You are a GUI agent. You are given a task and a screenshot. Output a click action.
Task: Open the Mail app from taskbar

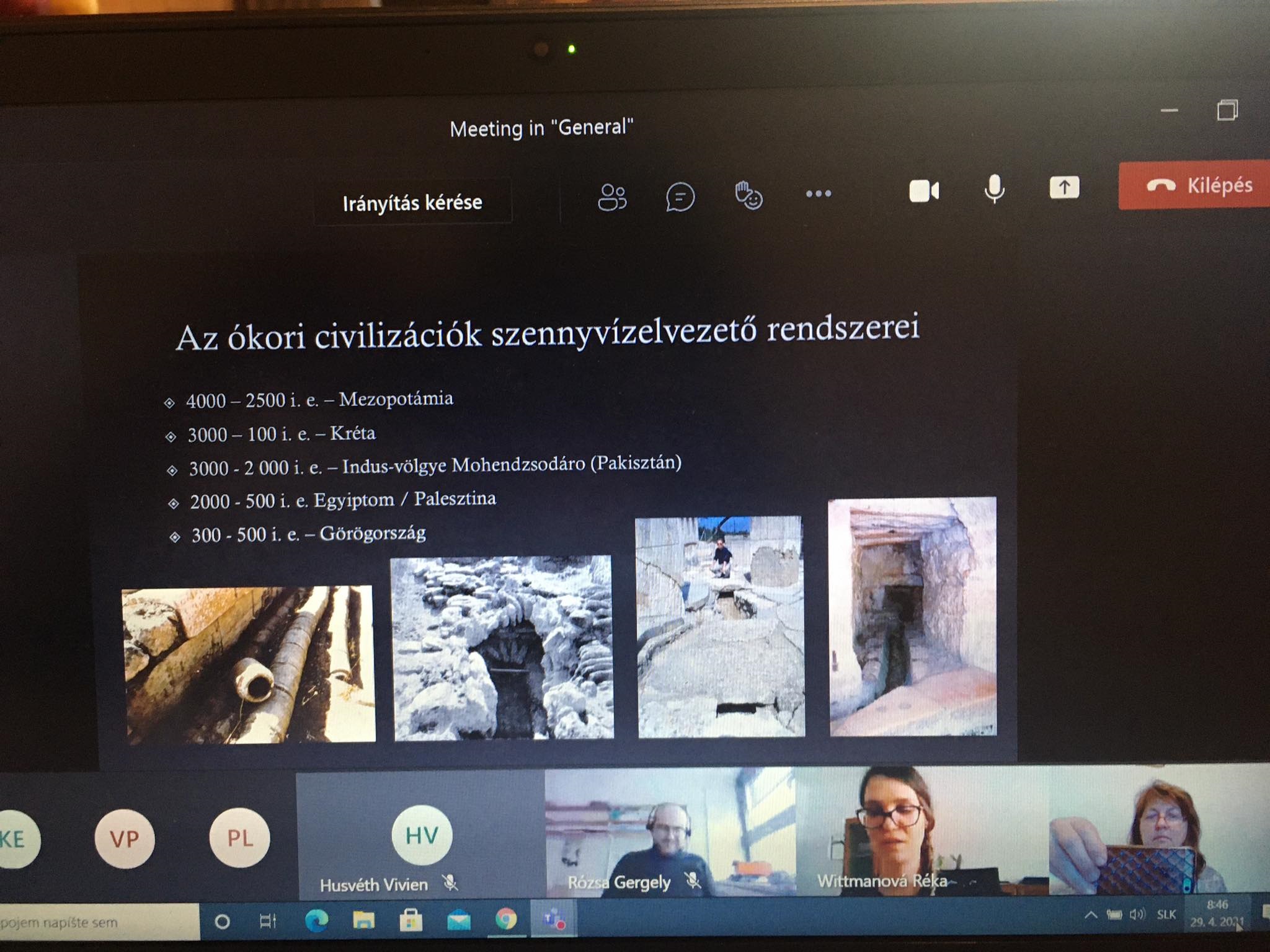point(459,920)
